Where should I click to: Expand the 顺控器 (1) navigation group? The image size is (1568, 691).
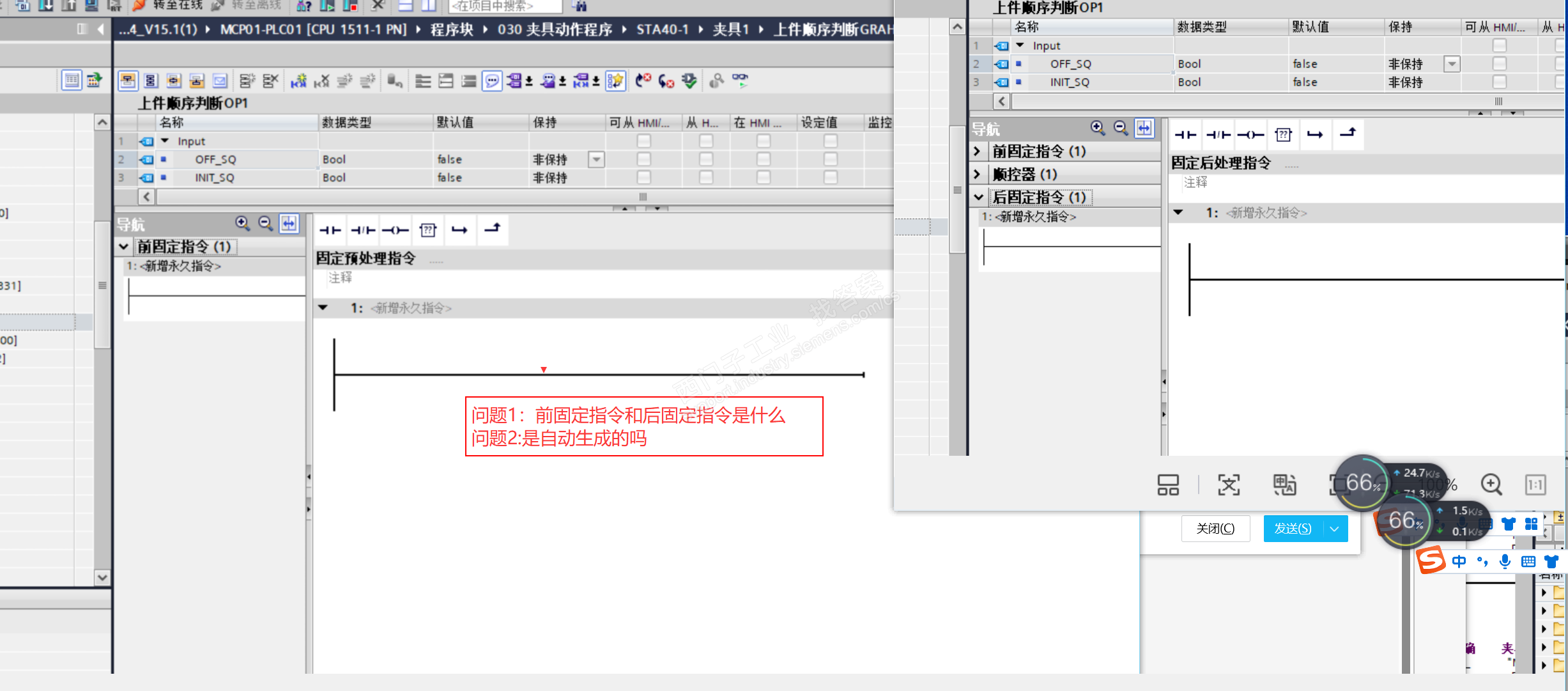click(977, 174)
